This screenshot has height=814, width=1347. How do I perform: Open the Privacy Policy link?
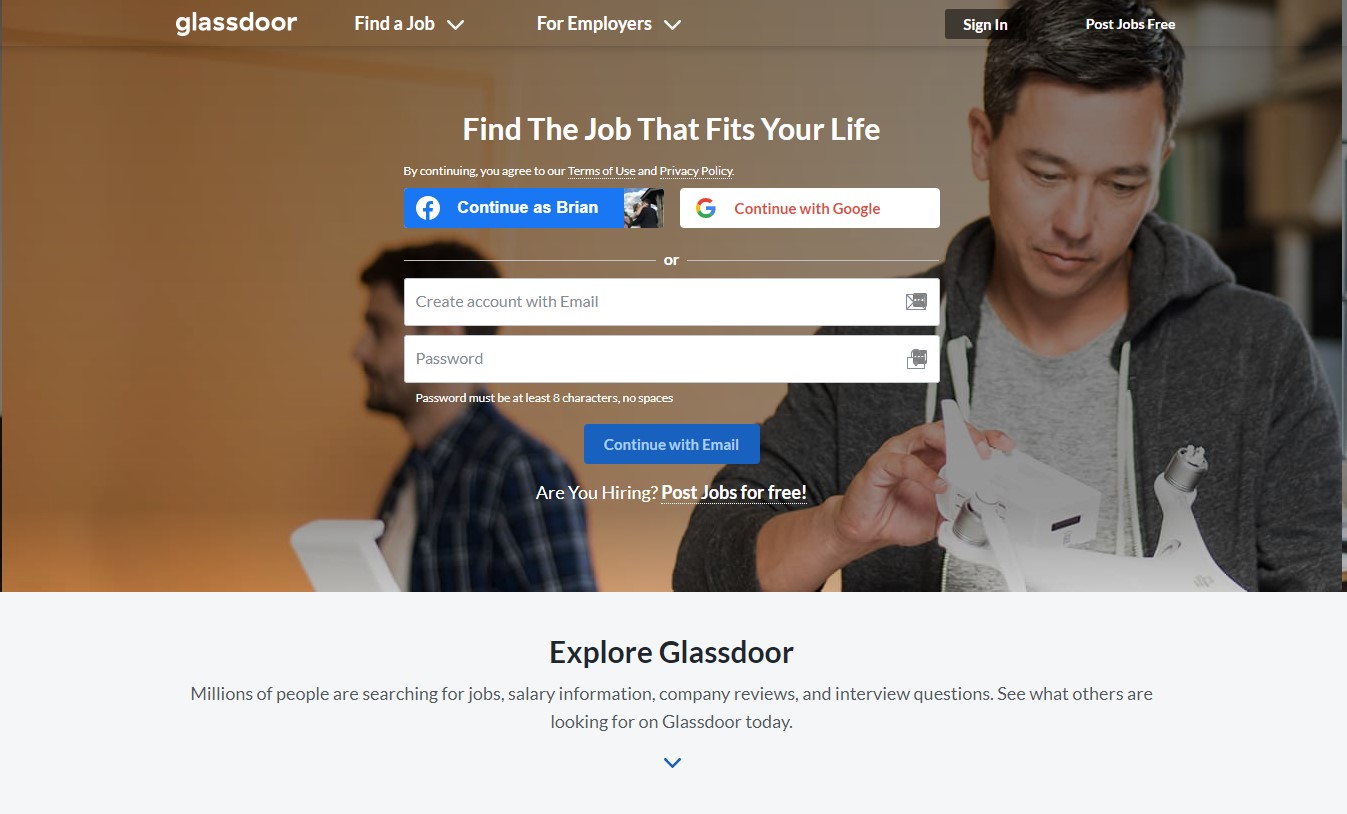coord(695,171)
